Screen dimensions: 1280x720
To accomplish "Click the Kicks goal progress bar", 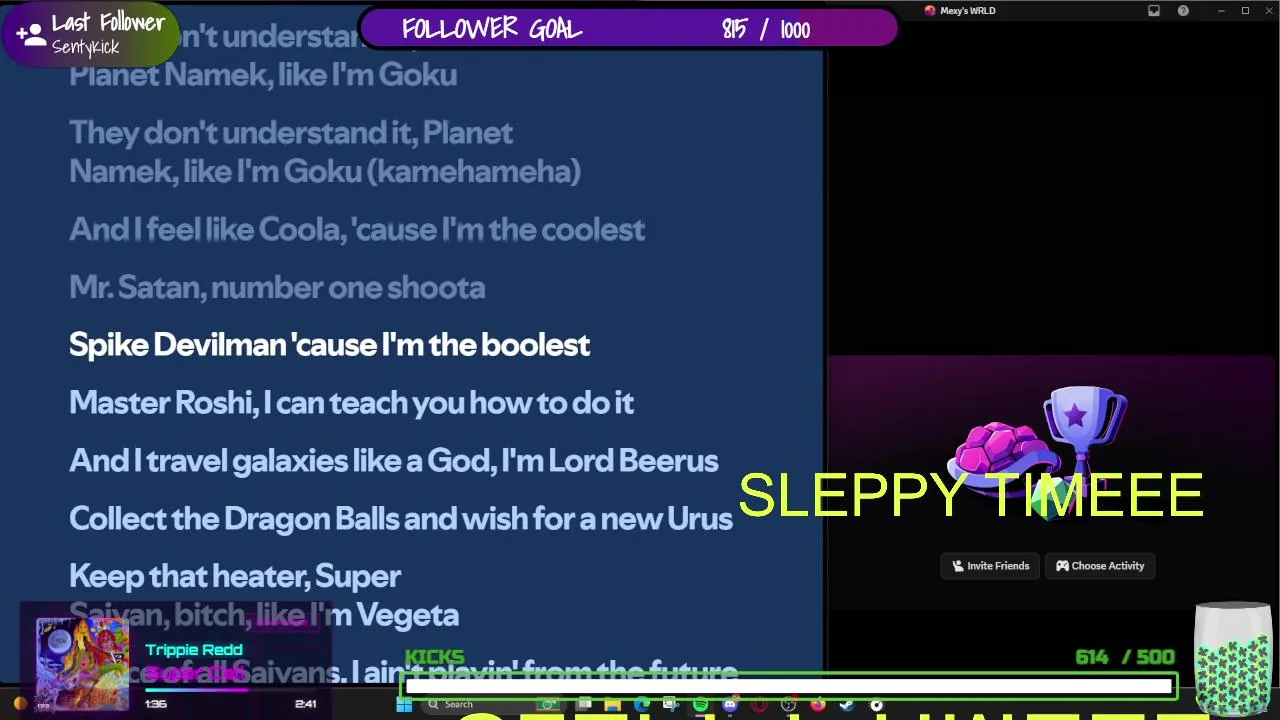I will pyautogui.click(x=788, y=686).
